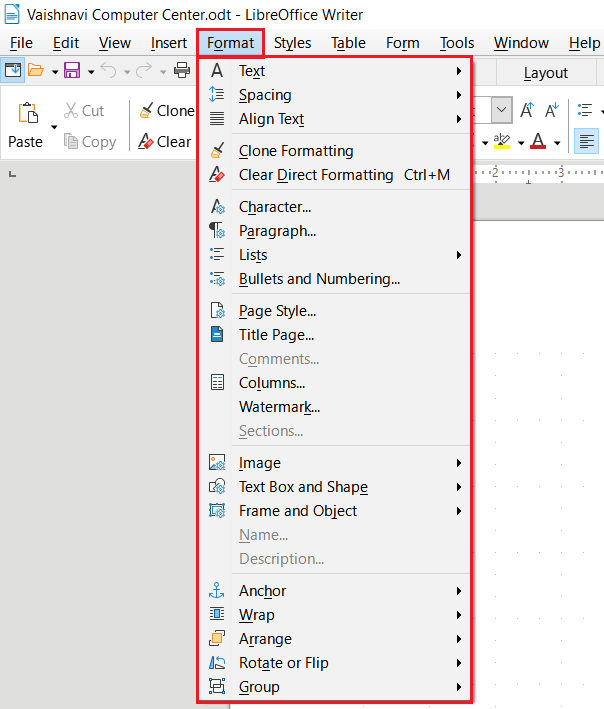604x709 pixels.
Task: Click the Clear formatting toolbar button
Action: pyautogui.click(x=165, y=142)
